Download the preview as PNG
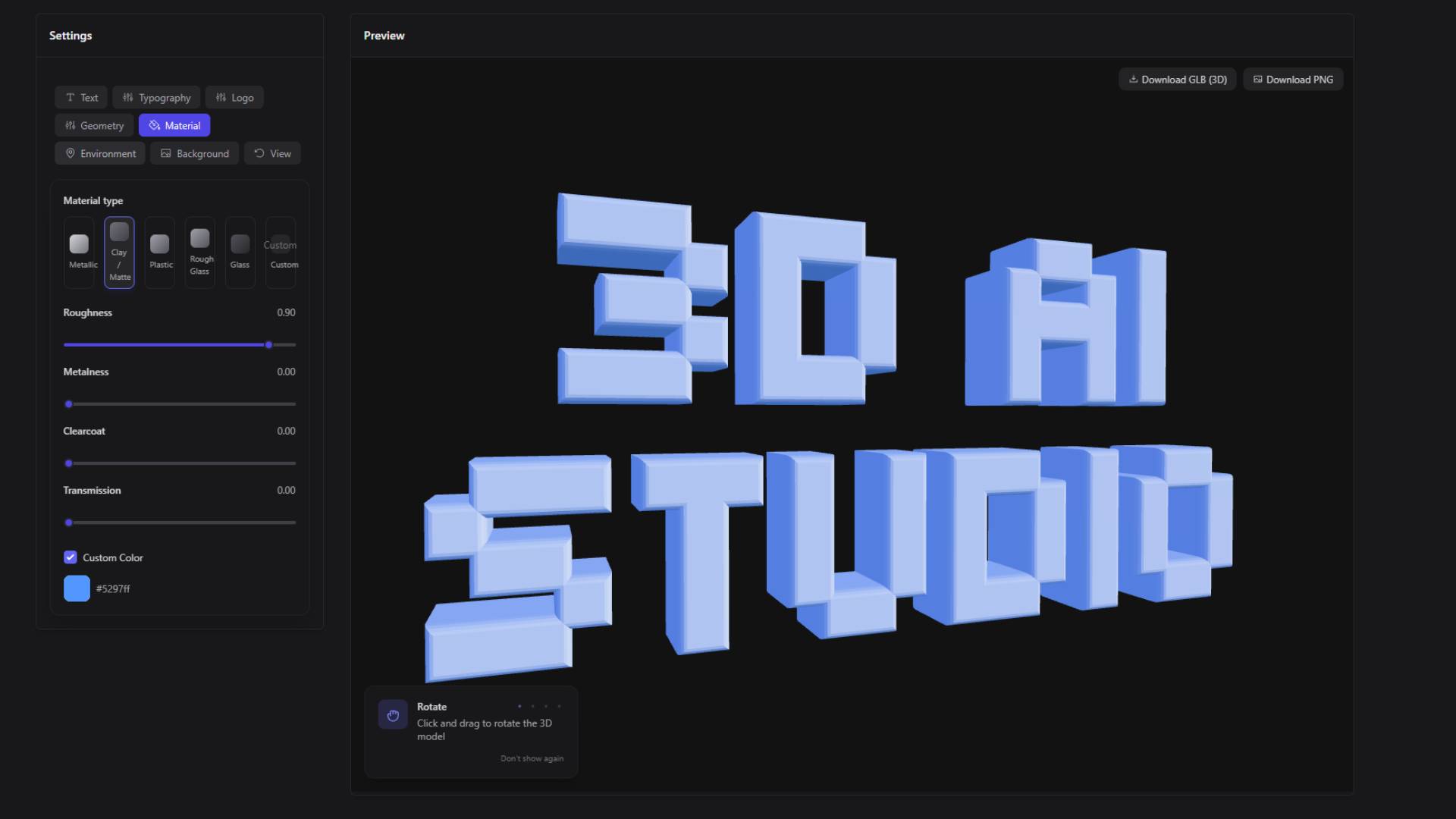The width and height of the screenshot is (1456, 819). pyautogui.click(x=1293, y=80)
